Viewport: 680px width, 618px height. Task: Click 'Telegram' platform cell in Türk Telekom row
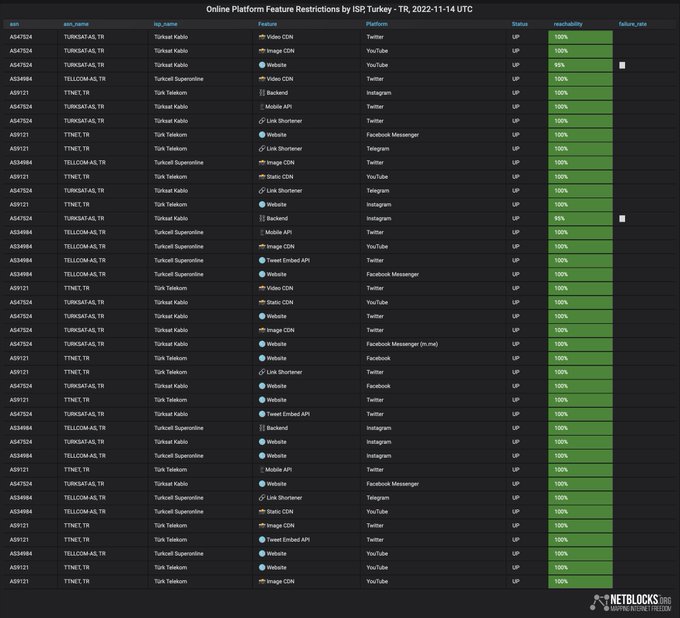[378, 149]
